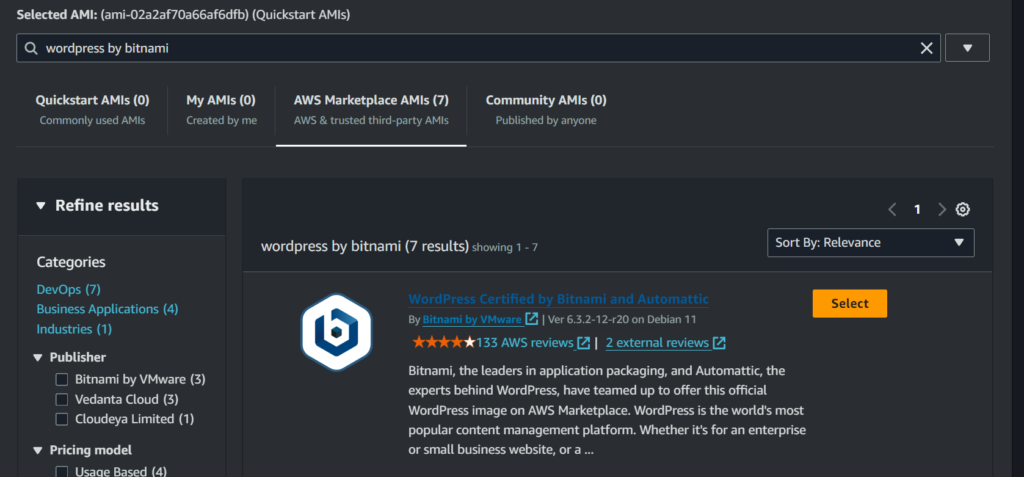
Task: Open the dropdown arrow beside the search bar
Action: 967,48
